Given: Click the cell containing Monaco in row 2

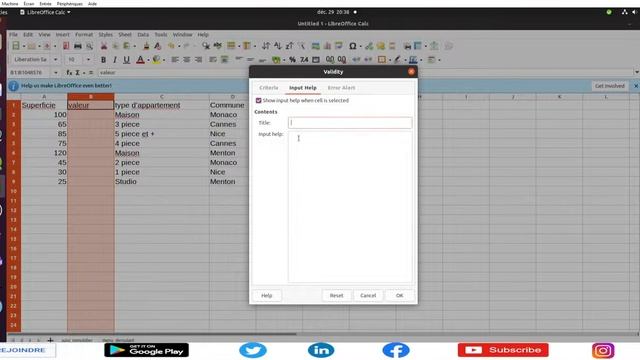Looking at the screenshot, I should pos(233,115).
